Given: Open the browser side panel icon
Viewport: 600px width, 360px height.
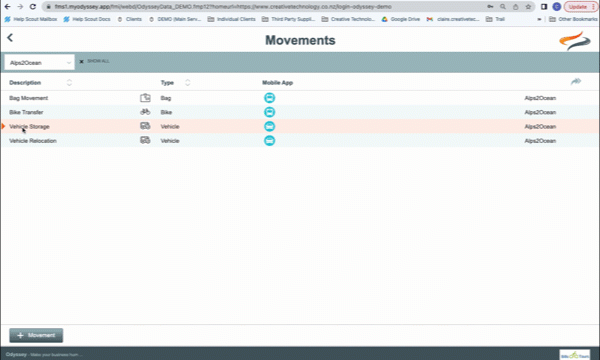Looking at the screenshot, I should 544,7.
